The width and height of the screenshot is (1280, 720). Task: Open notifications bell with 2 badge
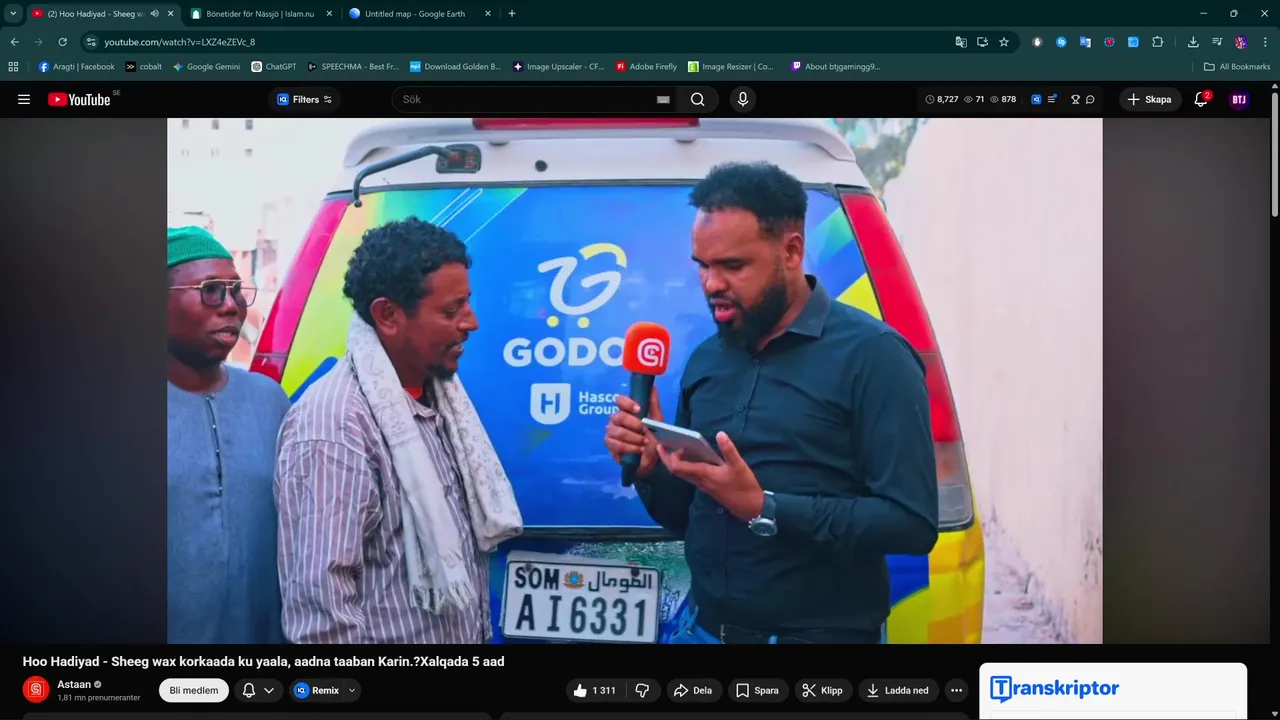[1201, 99]
